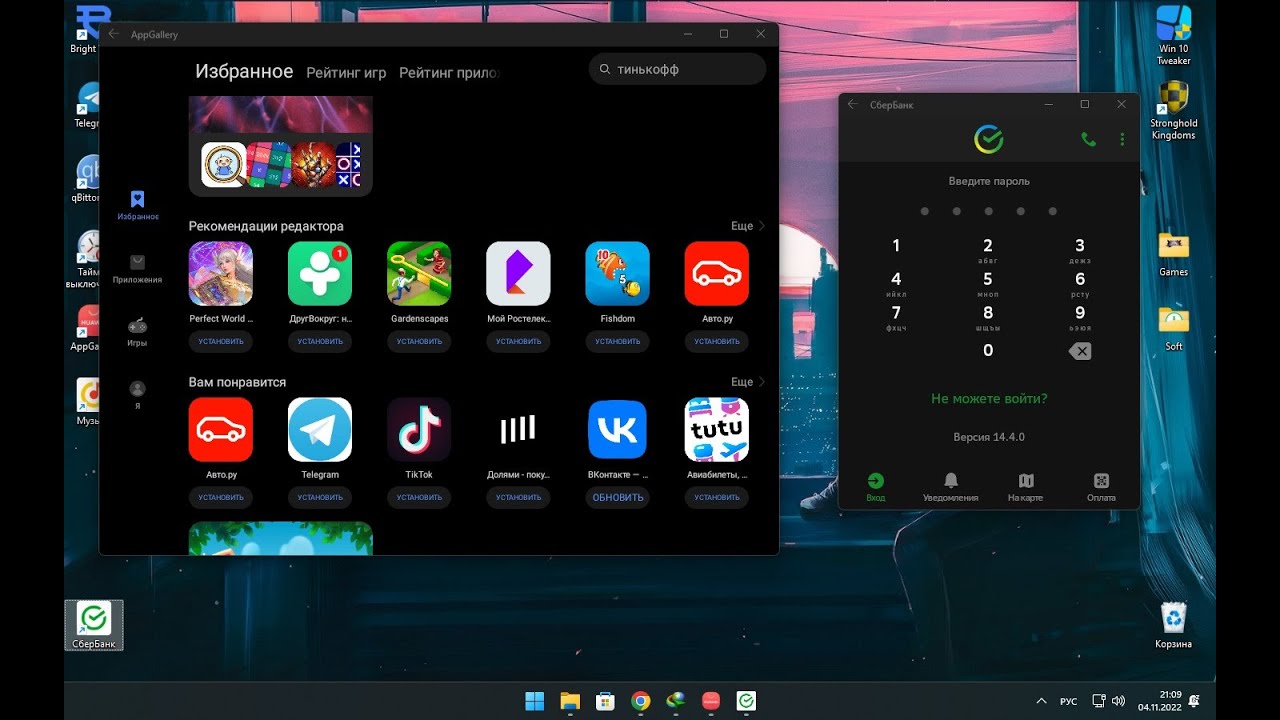Tap digit 5 on СберБанк keypad

click(988, 284)
